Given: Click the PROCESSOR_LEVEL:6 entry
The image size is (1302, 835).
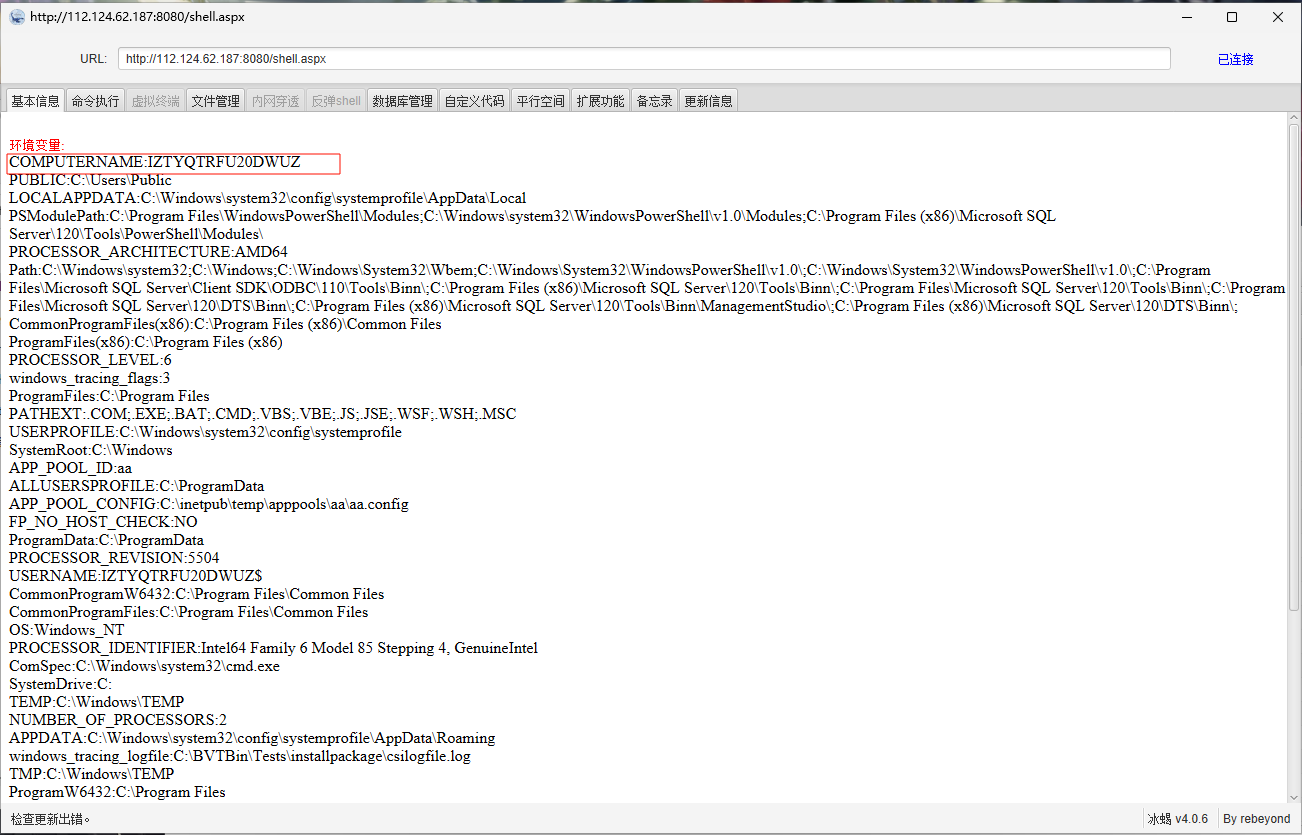Looking at the screenshot, I should pos(90,360).
